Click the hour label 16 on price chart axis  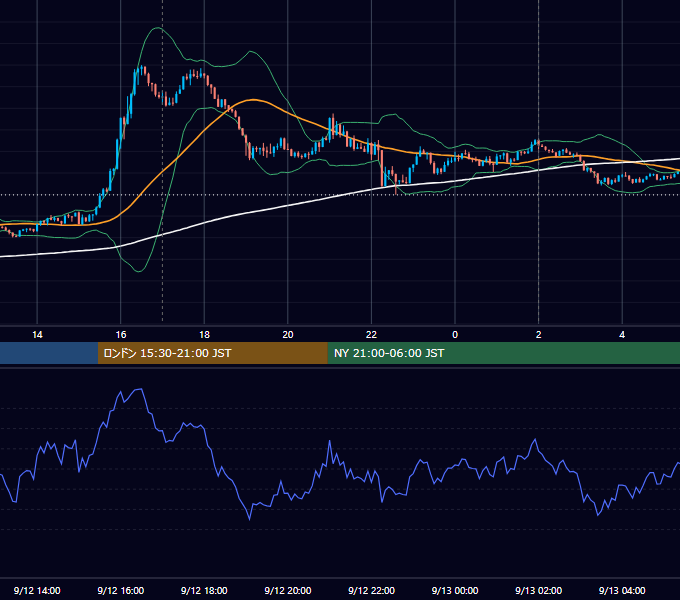121,335
